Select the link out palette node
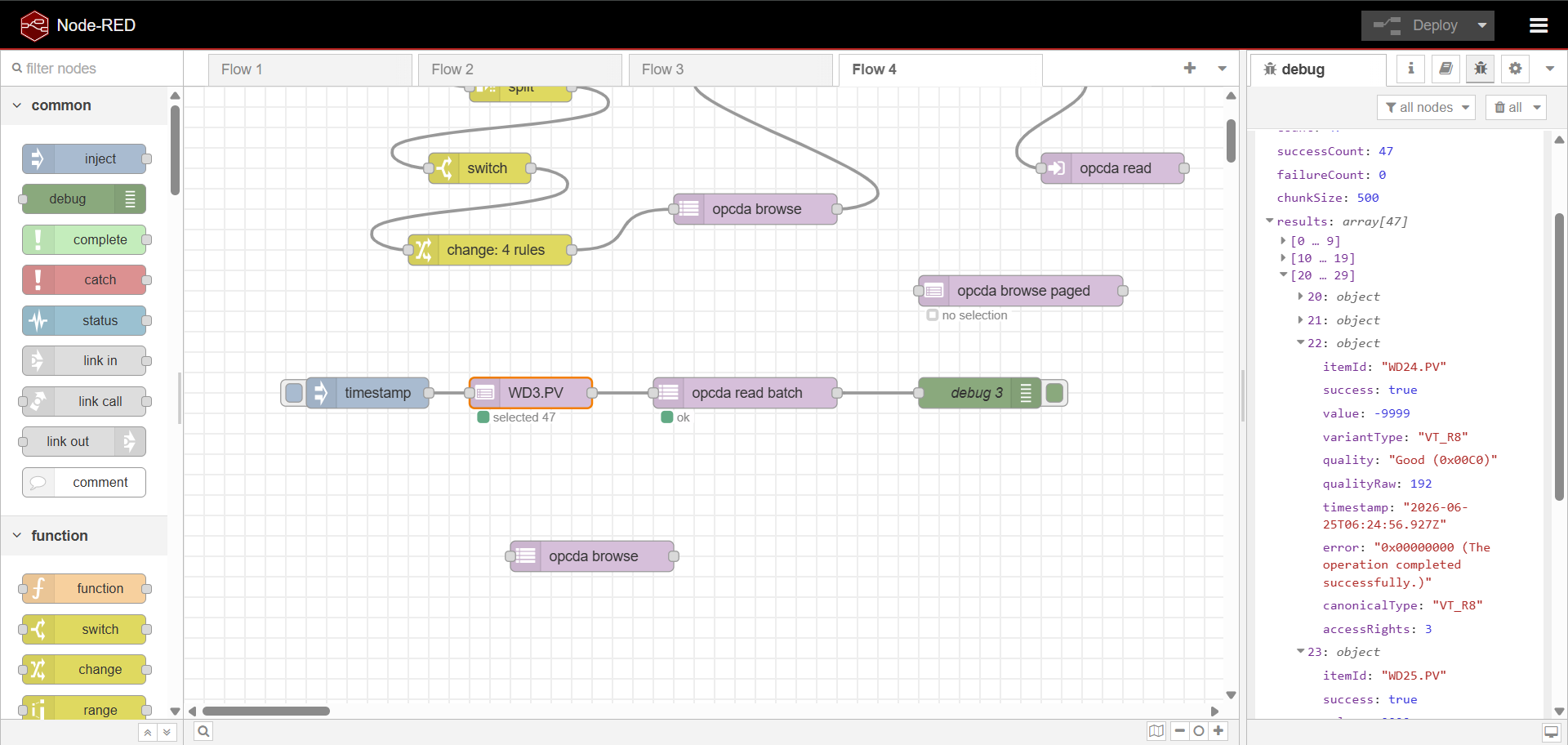This screenshot has width=1568, height=745. click(x=84, y=441)
